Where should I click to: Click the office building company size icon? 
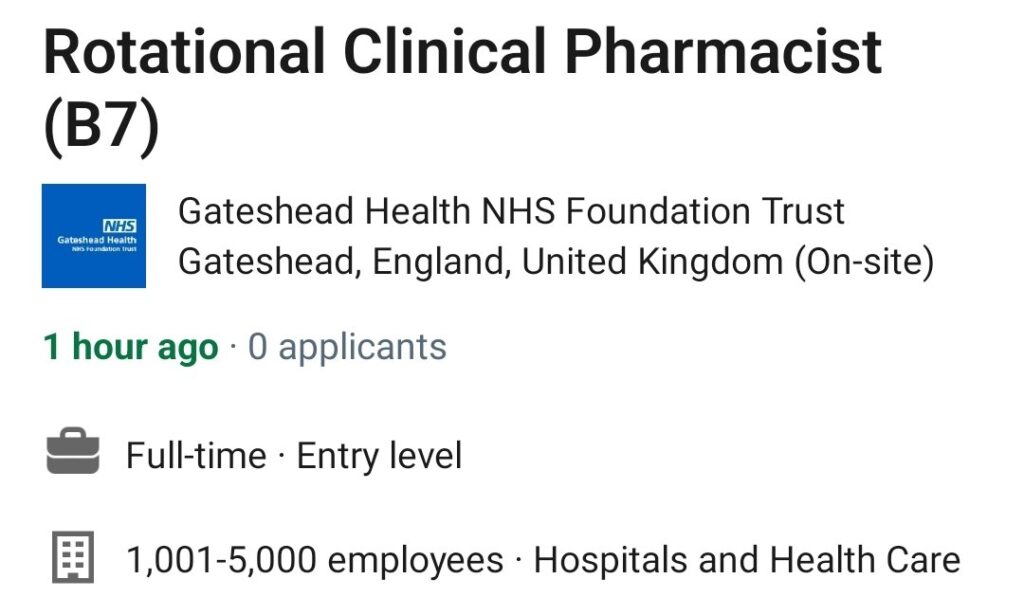pos(72,557)
